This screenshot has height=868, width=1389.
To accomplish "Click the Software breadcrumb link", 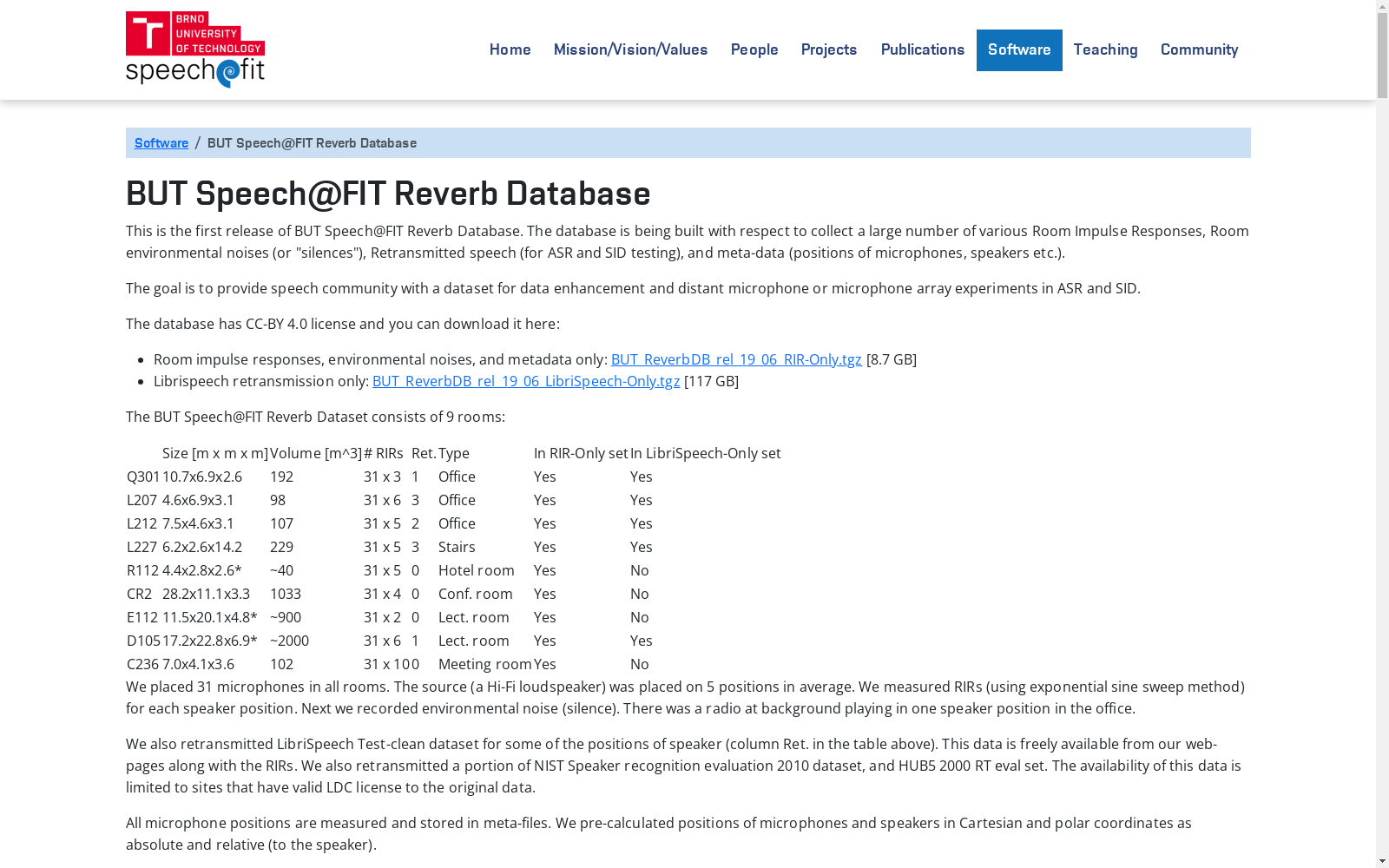I will tap(161, 143).
